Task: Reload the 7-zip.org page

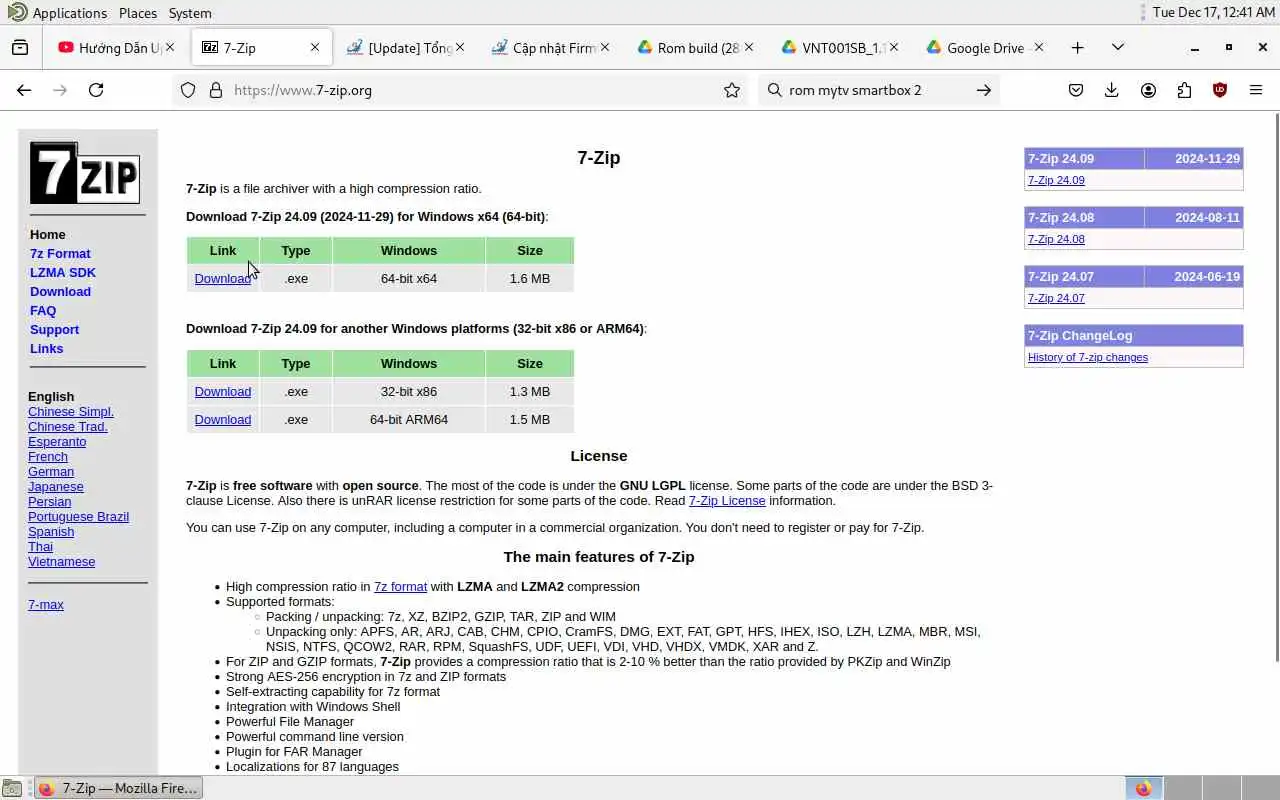Action: tap(96, 90)
